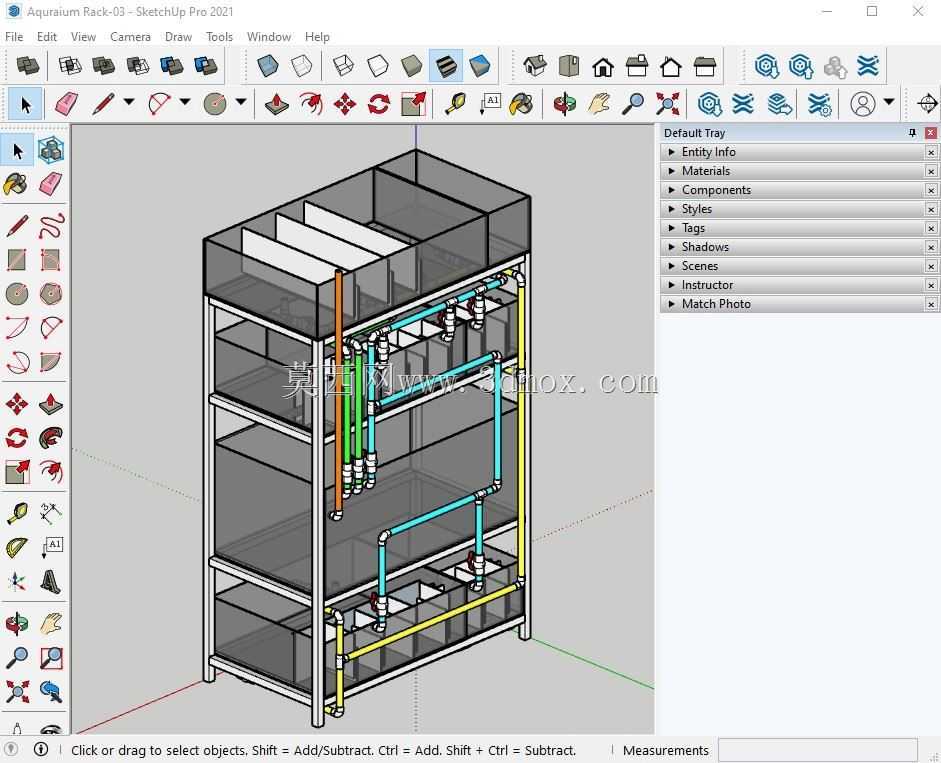Select the Pan hand tool in top toolbar
941x763 pixels.
(598, 104)
